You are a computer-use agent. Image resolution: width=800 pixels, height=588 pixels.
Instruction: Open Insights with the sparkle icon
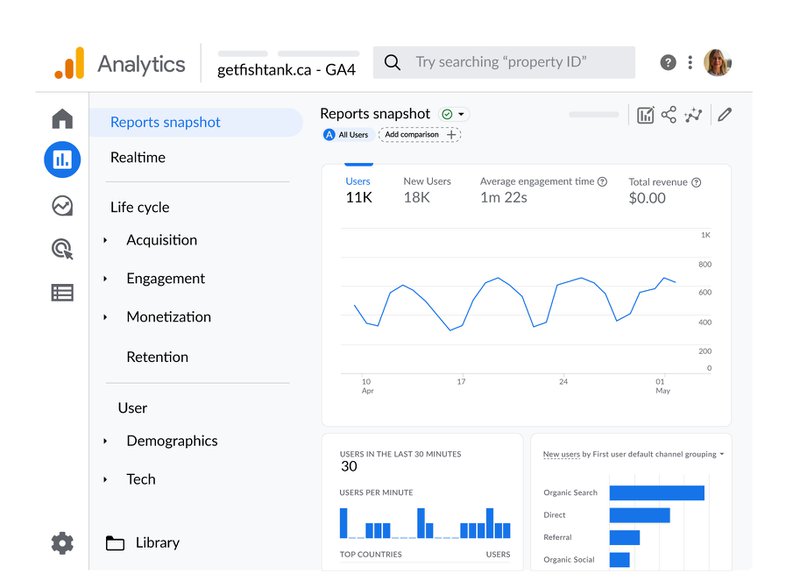(695, 115)
